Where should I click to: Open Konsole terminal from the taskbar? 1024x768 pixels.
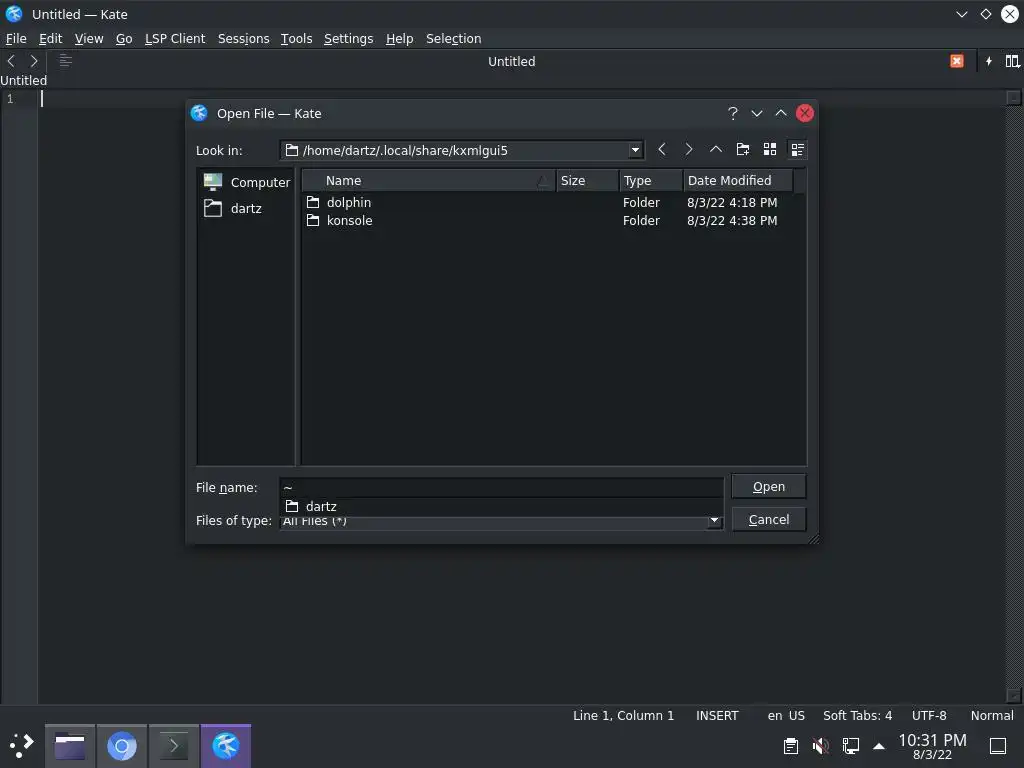[174, 745]
